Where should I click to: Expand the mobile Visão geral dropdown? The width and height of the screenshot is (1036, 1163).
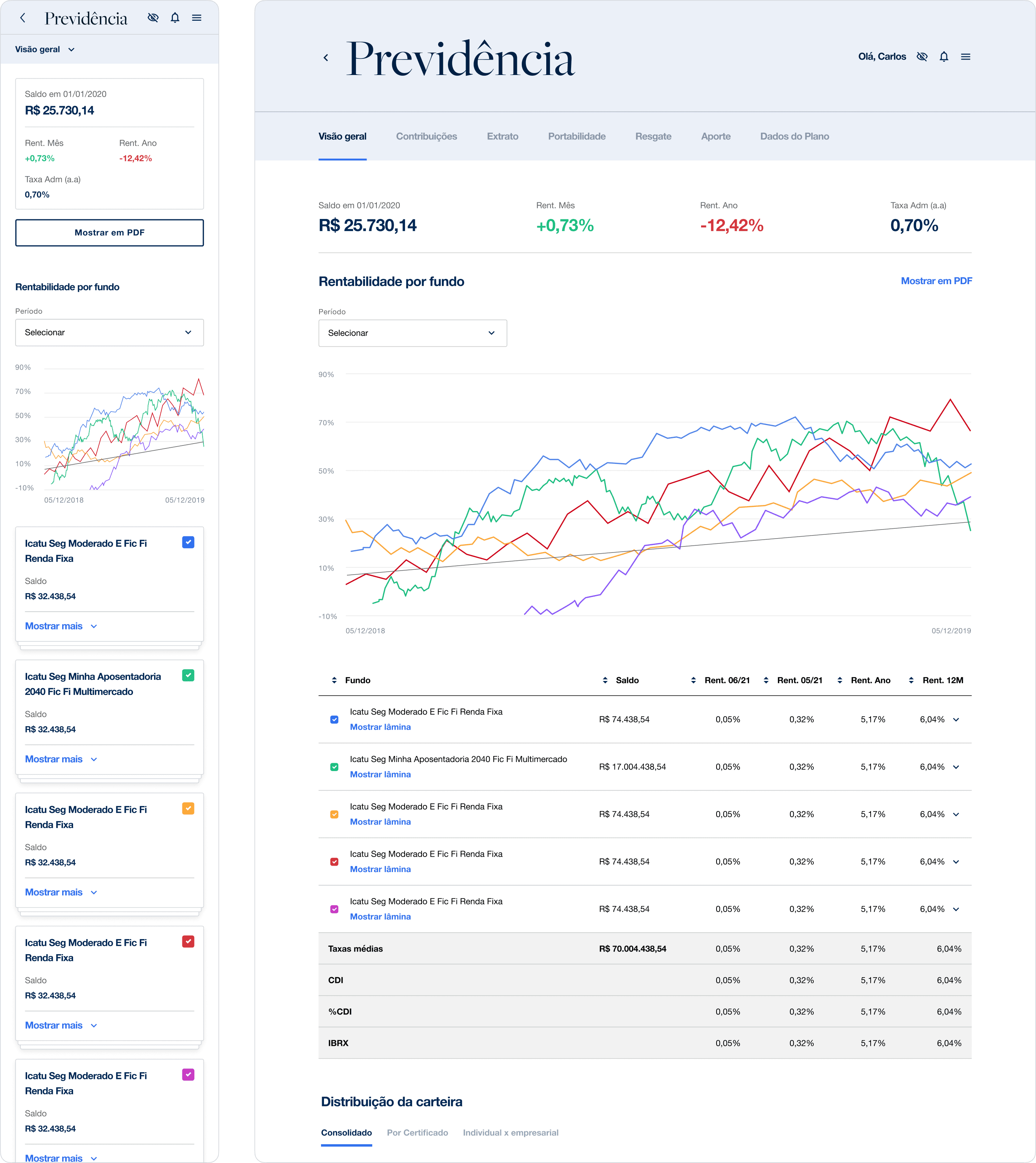click(x=45, y=49)
